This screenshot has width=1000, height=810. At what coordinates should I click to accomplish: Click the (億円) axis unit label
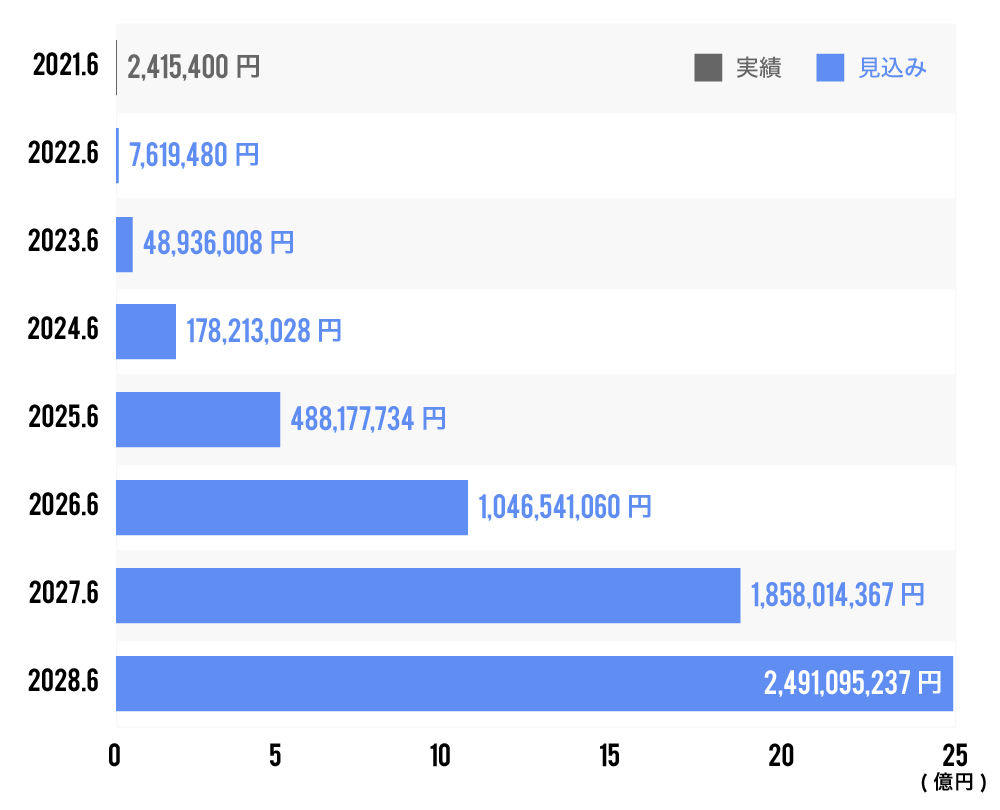(953, 781)
